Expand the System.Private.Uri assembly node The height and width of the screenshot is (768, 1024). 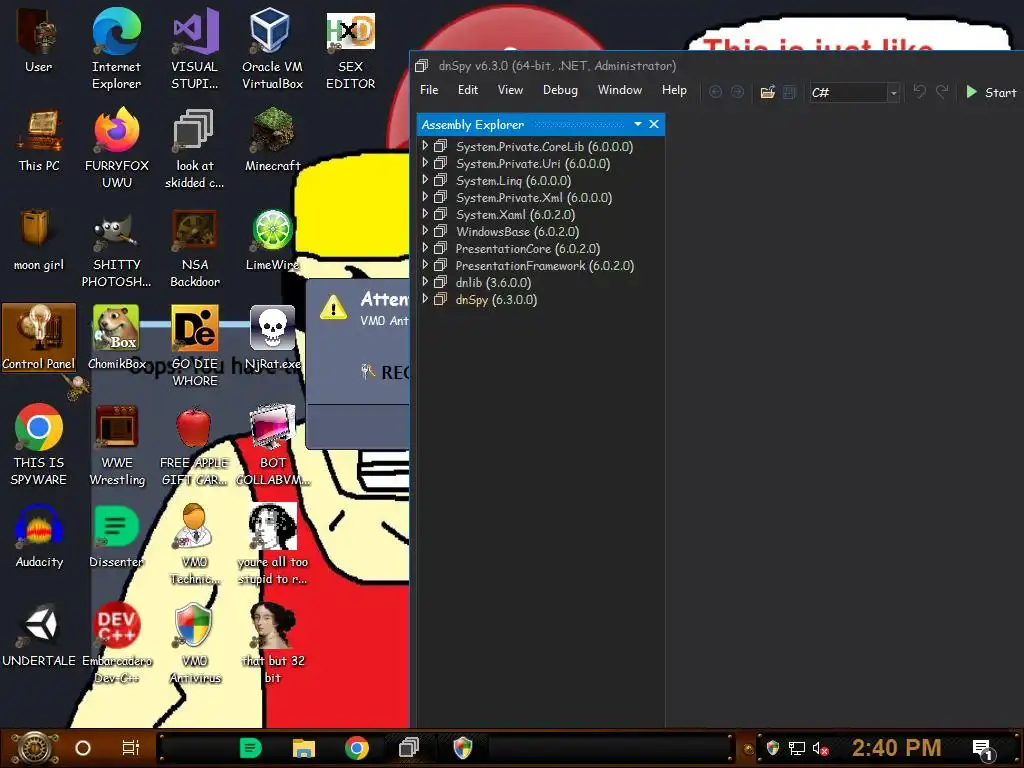click(x=425, y=163)
